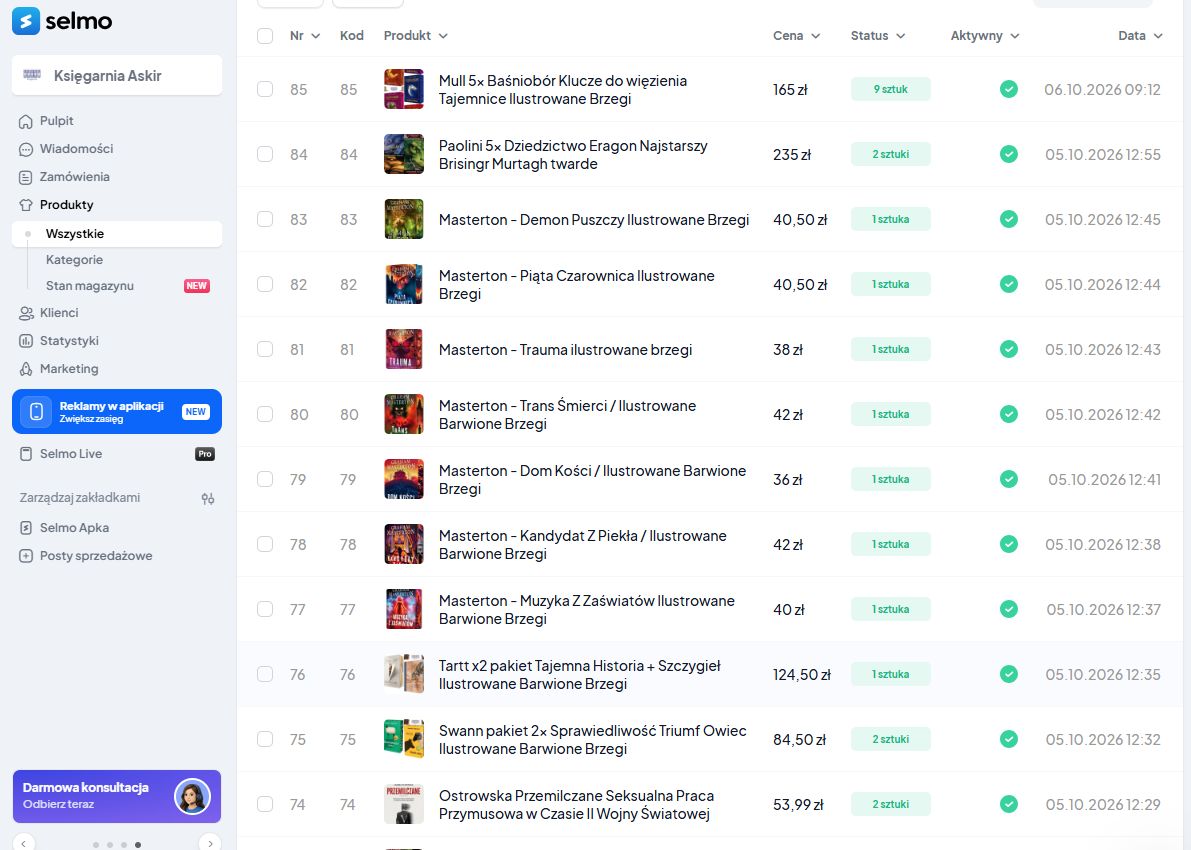Open product Masterton - Trauma ilustrowane brzegi
This screenshot has height=850, width=1191.
click(565, 350)
